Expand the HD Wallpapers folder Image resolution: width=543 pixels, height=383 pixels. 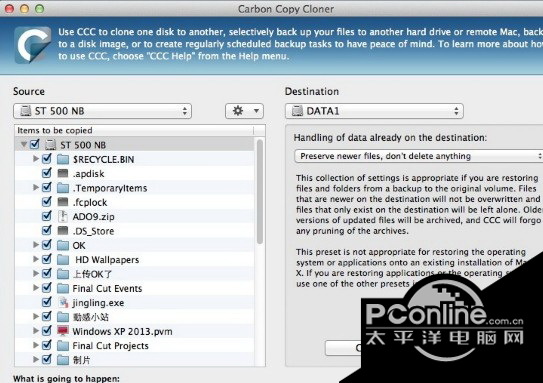(35, 259)
